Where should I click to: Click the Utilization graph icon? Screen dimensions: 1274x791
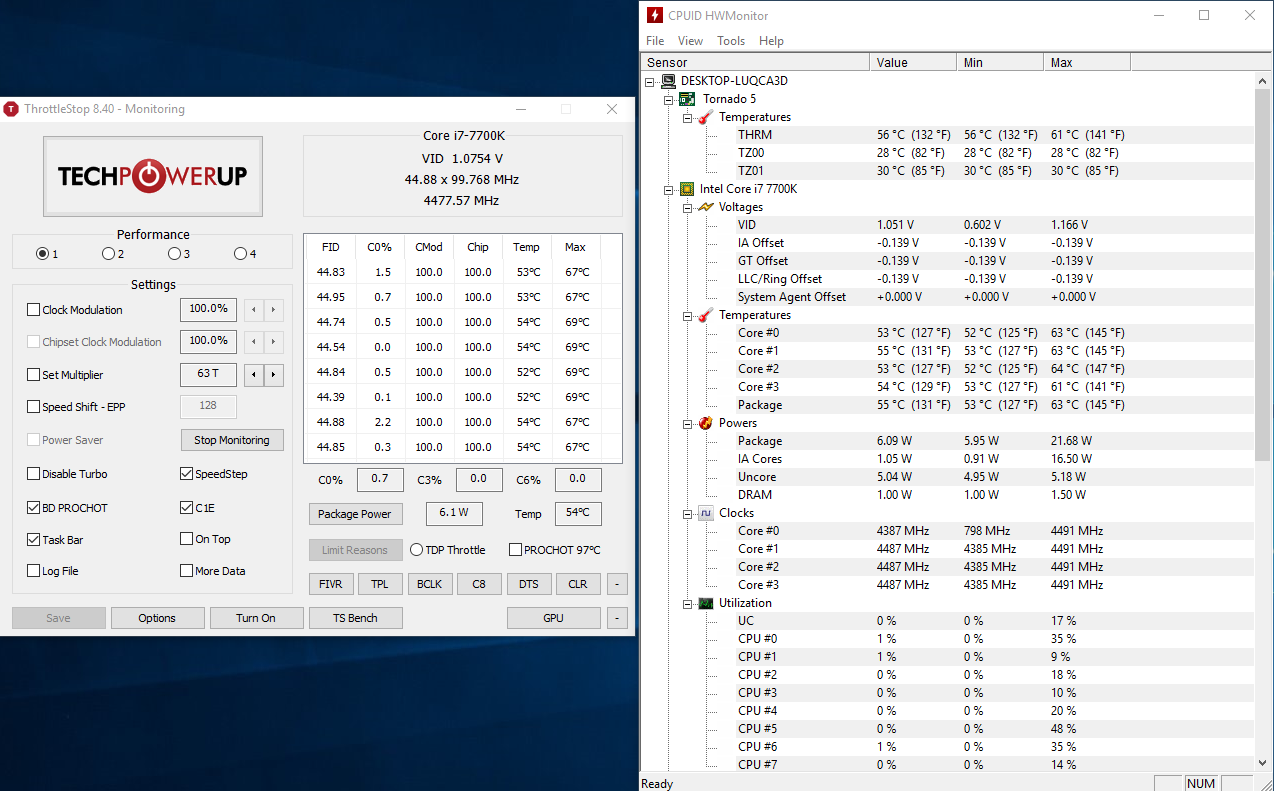(705, 603)
